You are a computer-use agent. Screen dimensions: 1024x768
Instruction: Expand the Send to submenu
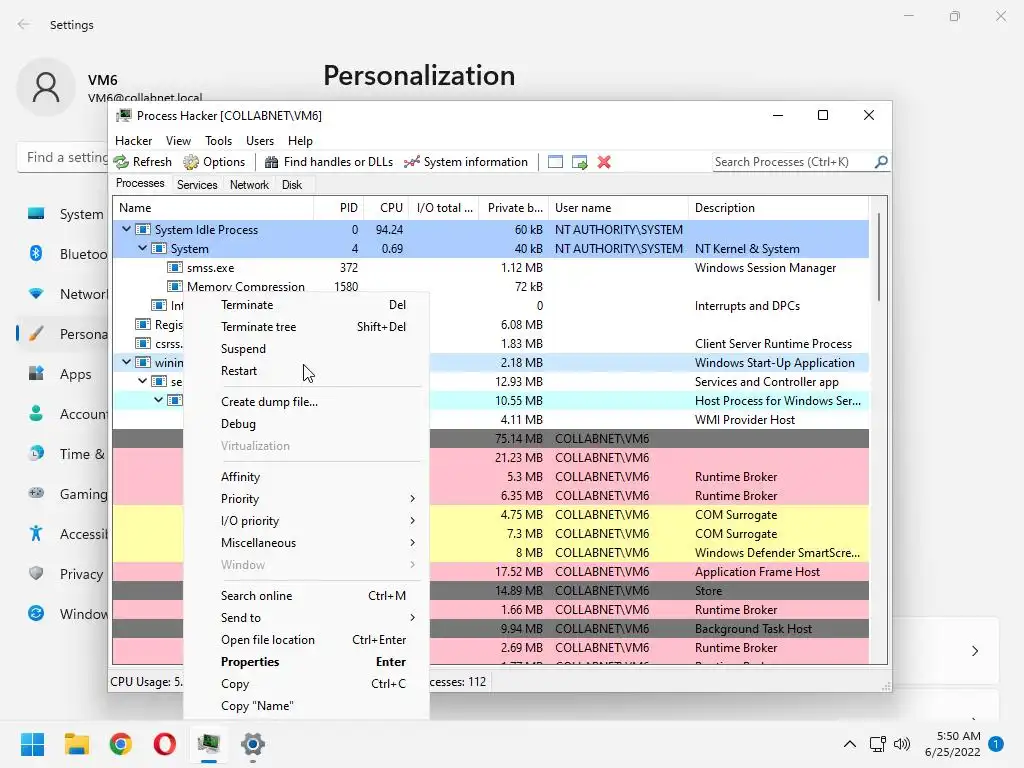(412, 618)
